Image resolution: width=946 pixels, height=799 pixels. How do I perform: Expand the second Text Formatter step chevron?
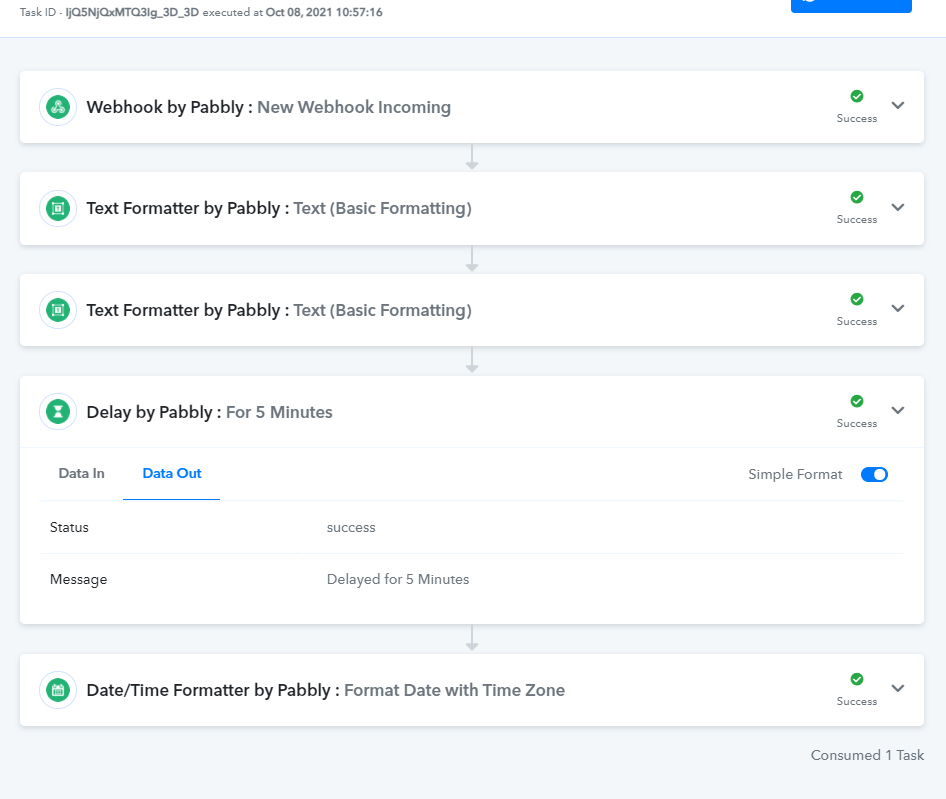[x=898, y=308]
